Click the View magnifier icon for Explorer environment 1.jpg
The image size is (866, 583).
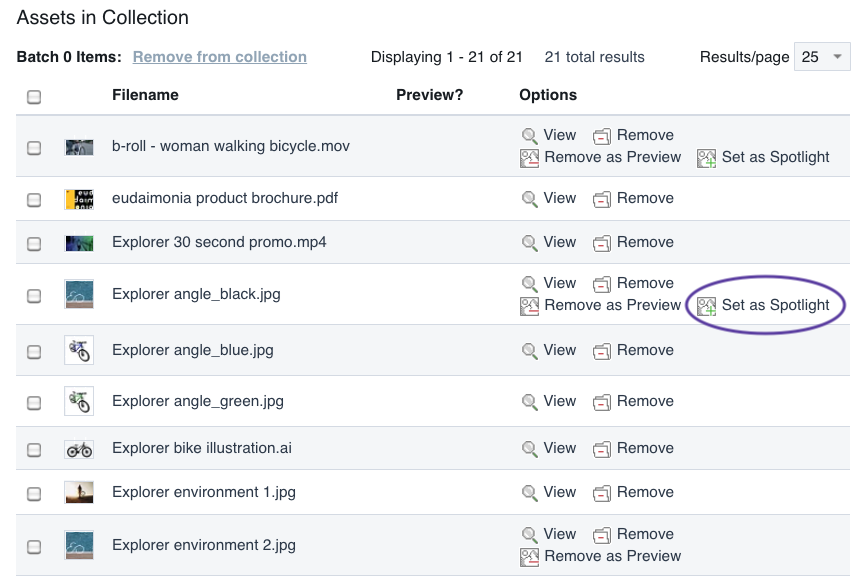click(529, 493)
